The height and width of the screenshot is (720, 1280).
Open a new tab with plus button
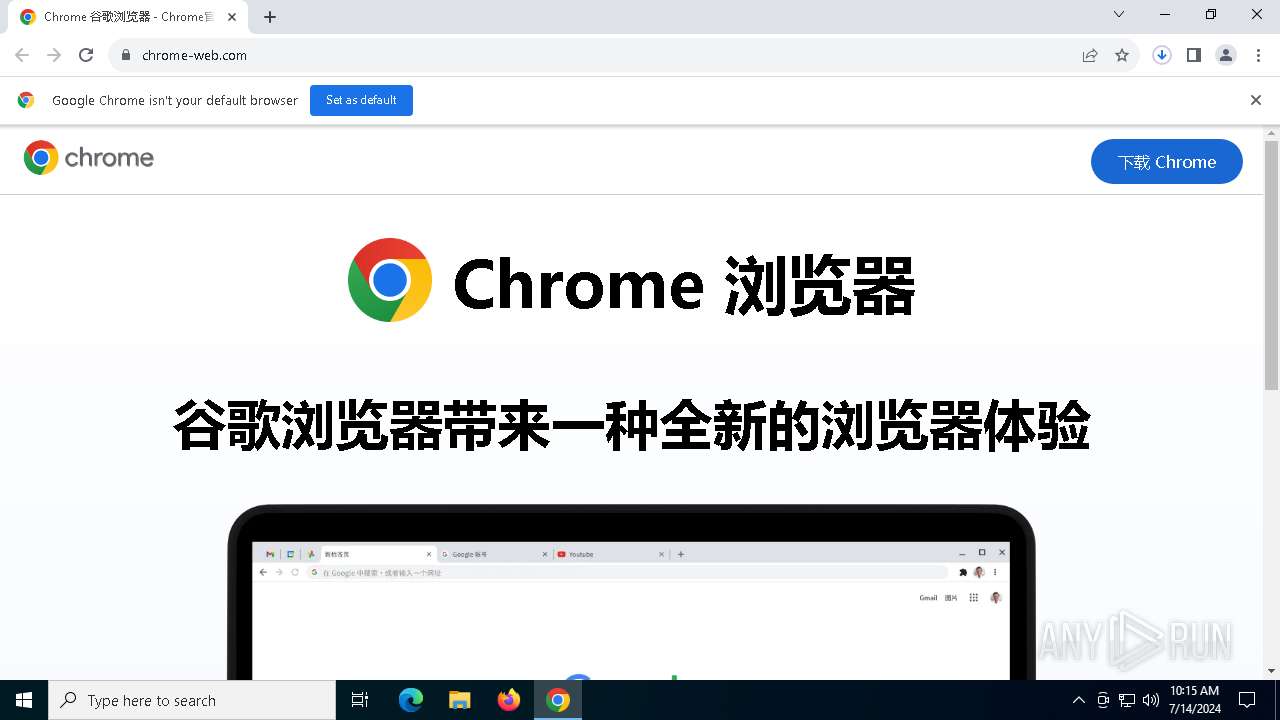(270, 17)
